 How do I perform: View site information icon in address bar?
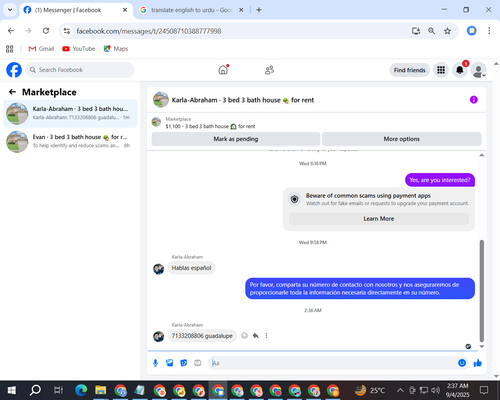pyautogui.click(x=67, y=31)
